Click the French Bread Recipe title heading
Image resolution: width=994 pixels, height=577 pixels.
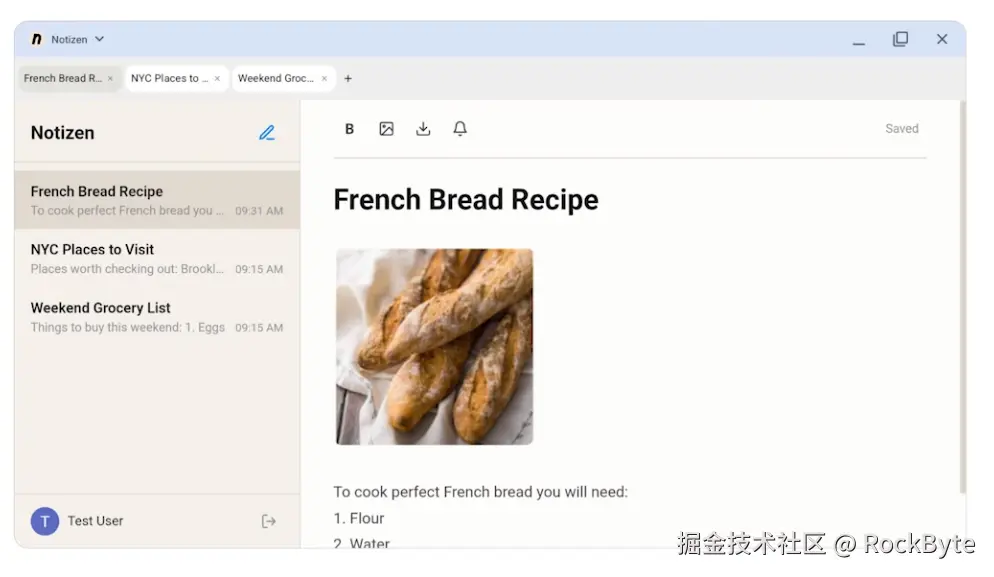[466, 200]
